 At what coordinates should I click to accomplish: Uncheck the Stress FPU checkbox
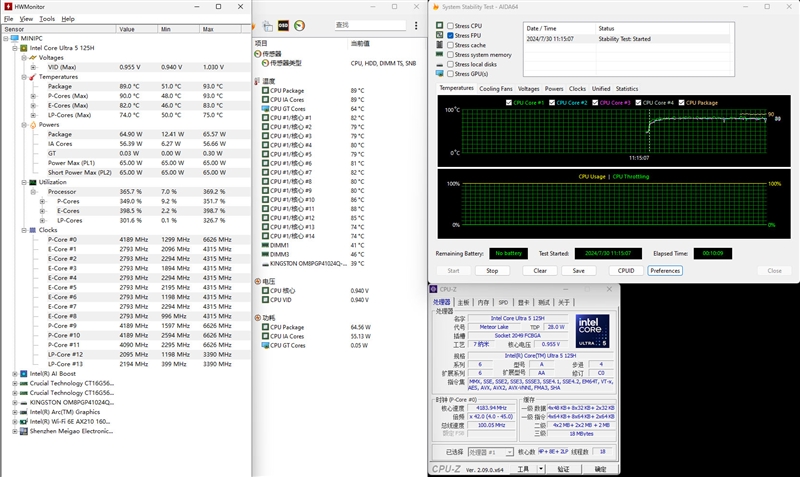[x=451, y=35]
